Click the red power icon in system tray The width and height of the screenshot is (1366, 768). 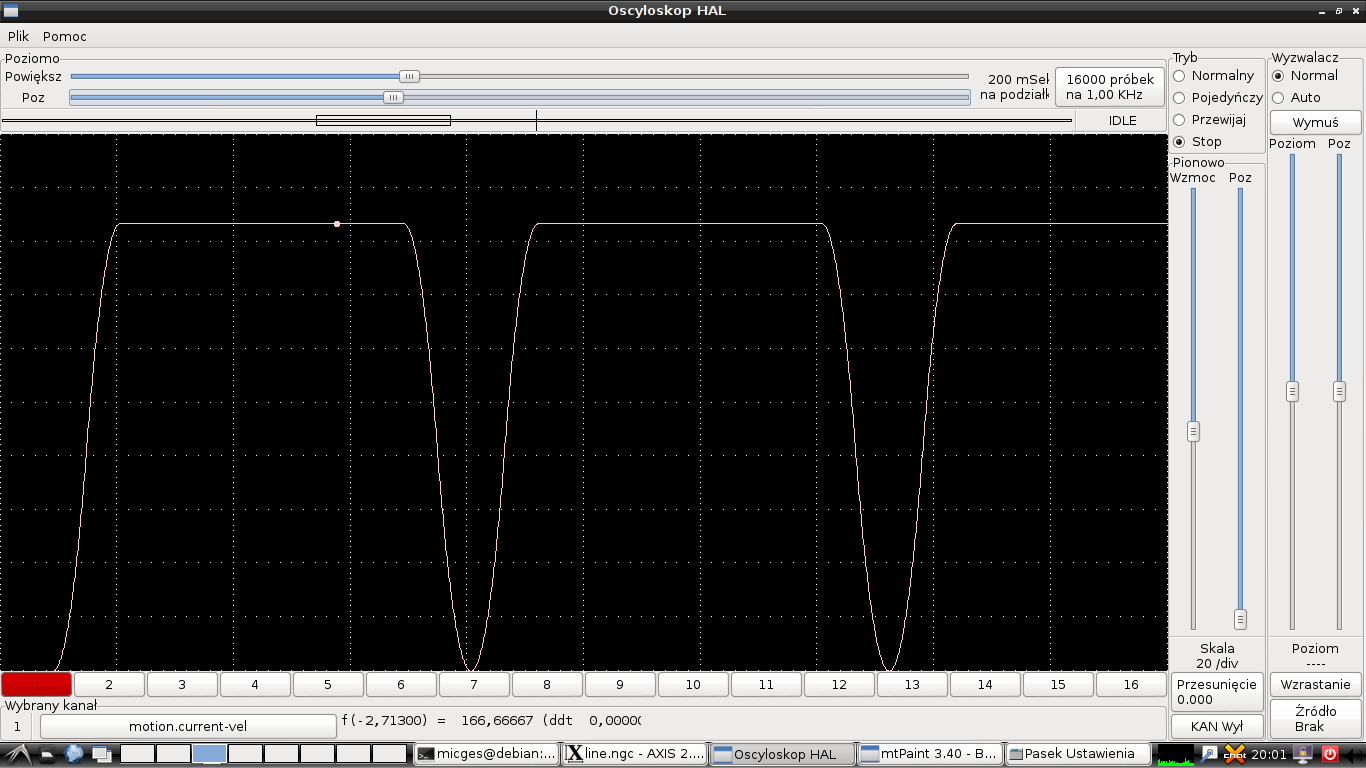[x=1330, y=754]
